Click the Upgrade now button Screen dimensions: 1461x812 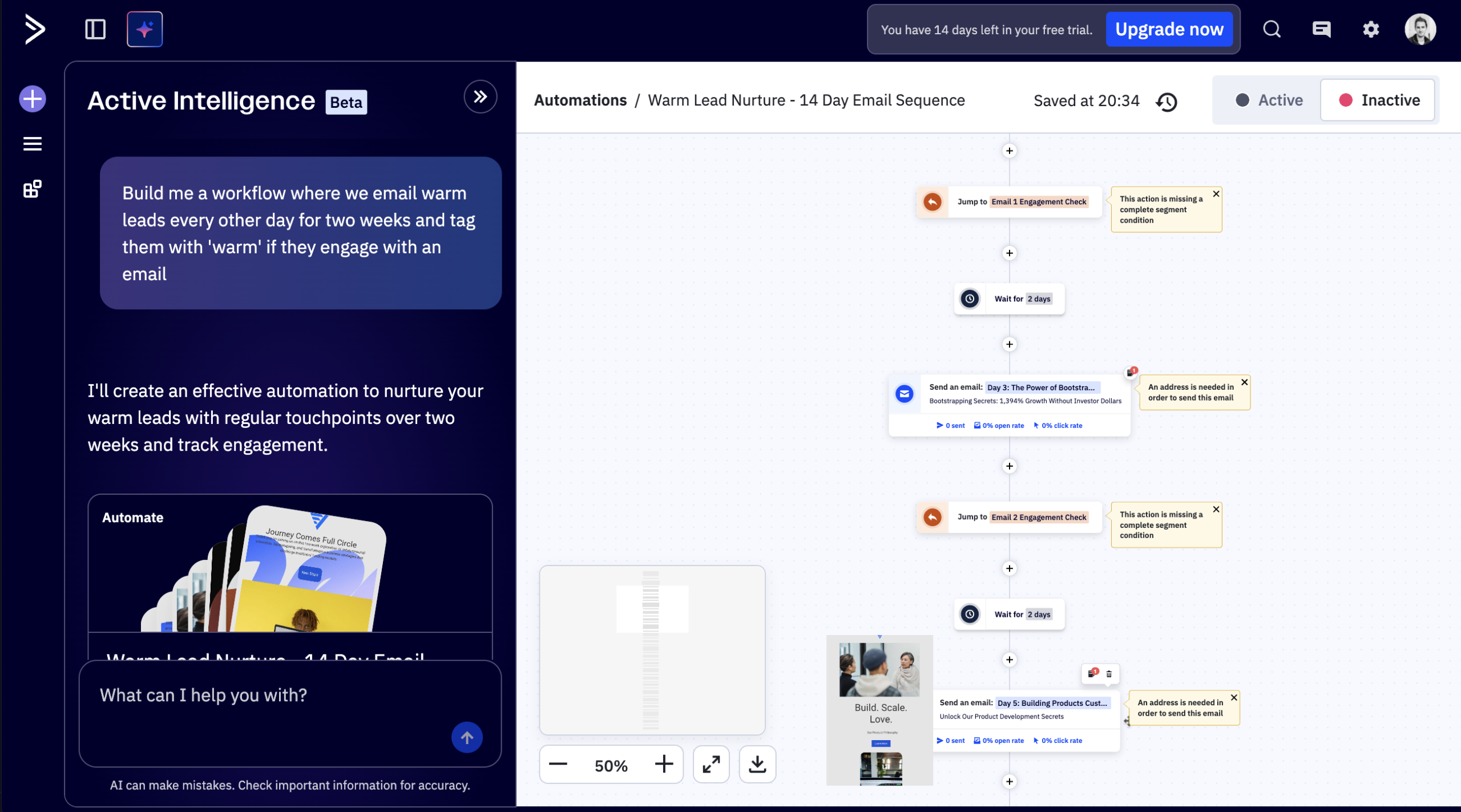(x=1169, y=29)
